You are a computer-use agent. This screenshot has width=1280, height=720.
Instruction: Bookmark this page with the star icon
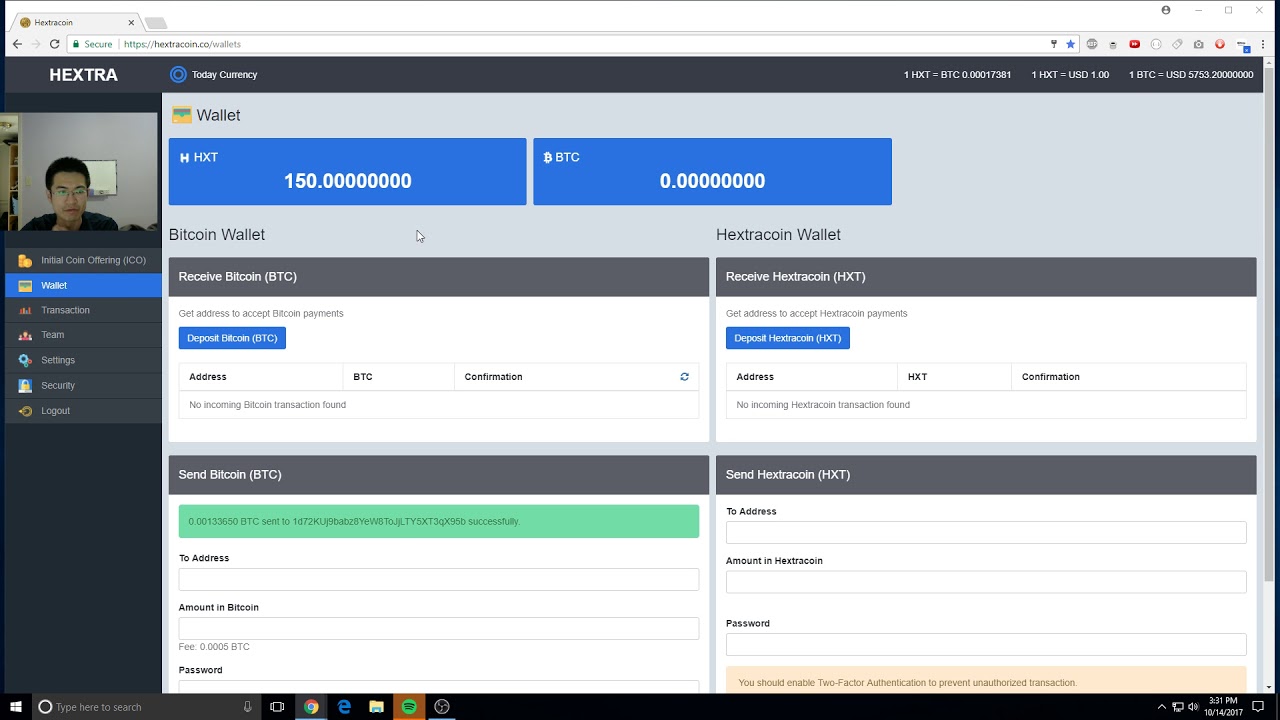(x=1070, y=44)
